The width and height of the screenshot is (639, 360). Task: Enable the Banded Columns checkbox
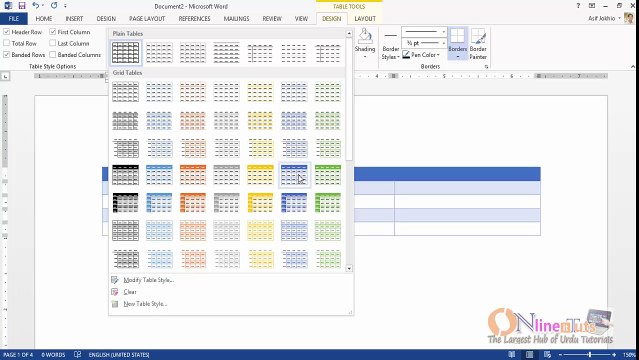(x=53, y=55)
